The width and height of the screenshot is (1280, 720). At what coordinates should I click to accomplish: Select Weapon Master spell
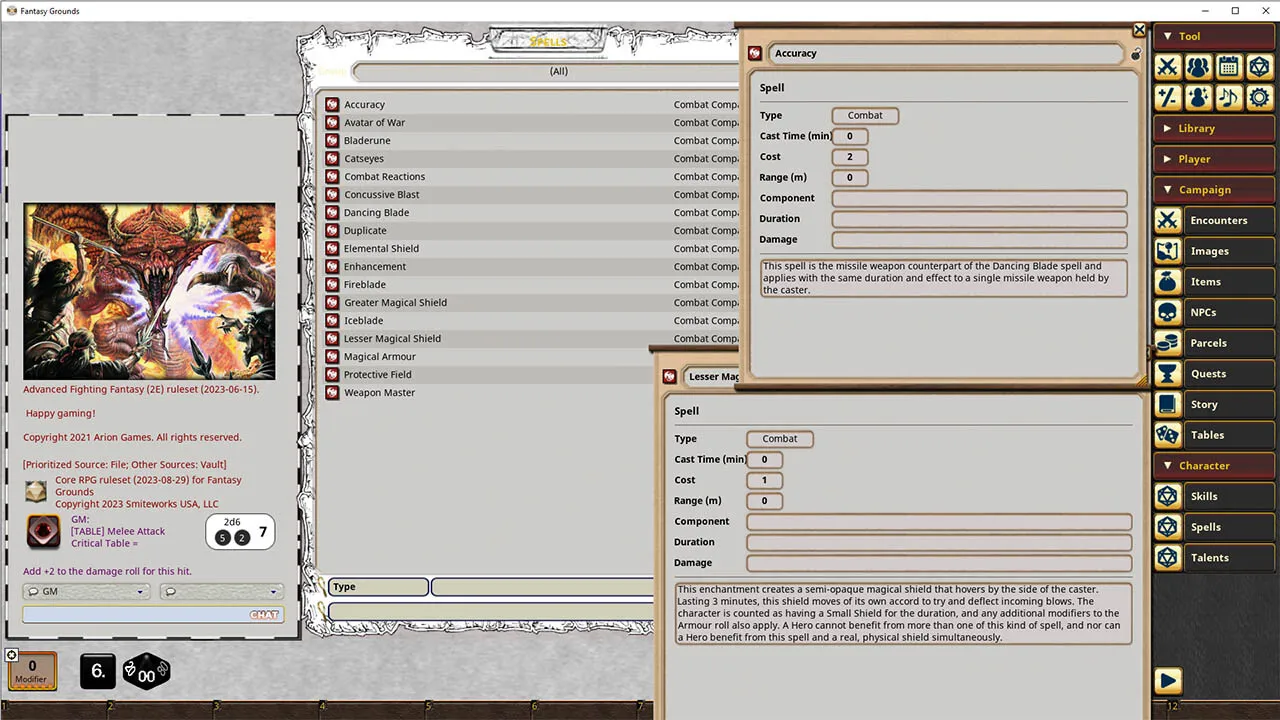(x=380, y=393)
